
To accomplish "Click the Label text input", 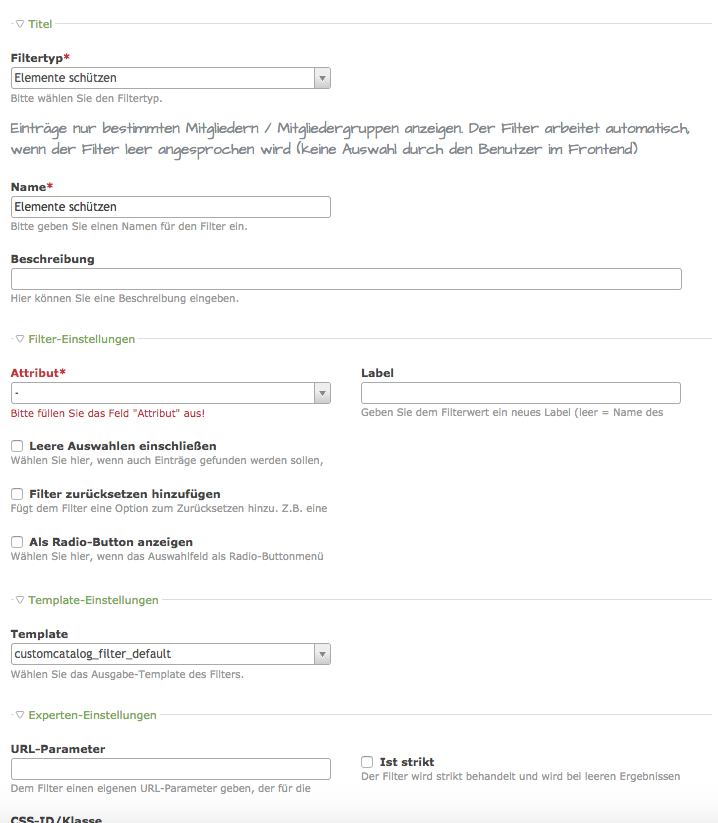I will [520, 393].
